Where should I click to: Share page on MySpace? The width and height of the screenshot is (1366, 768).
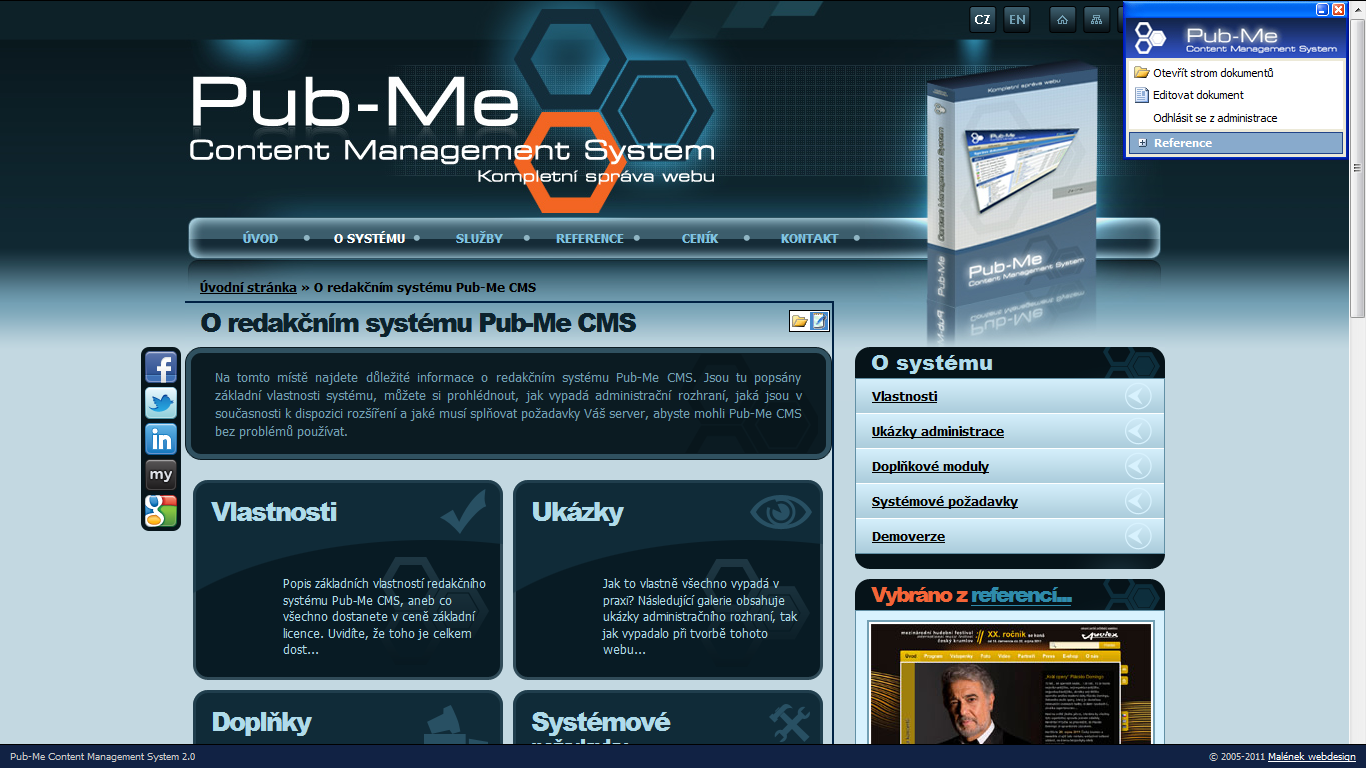[161, 475]
